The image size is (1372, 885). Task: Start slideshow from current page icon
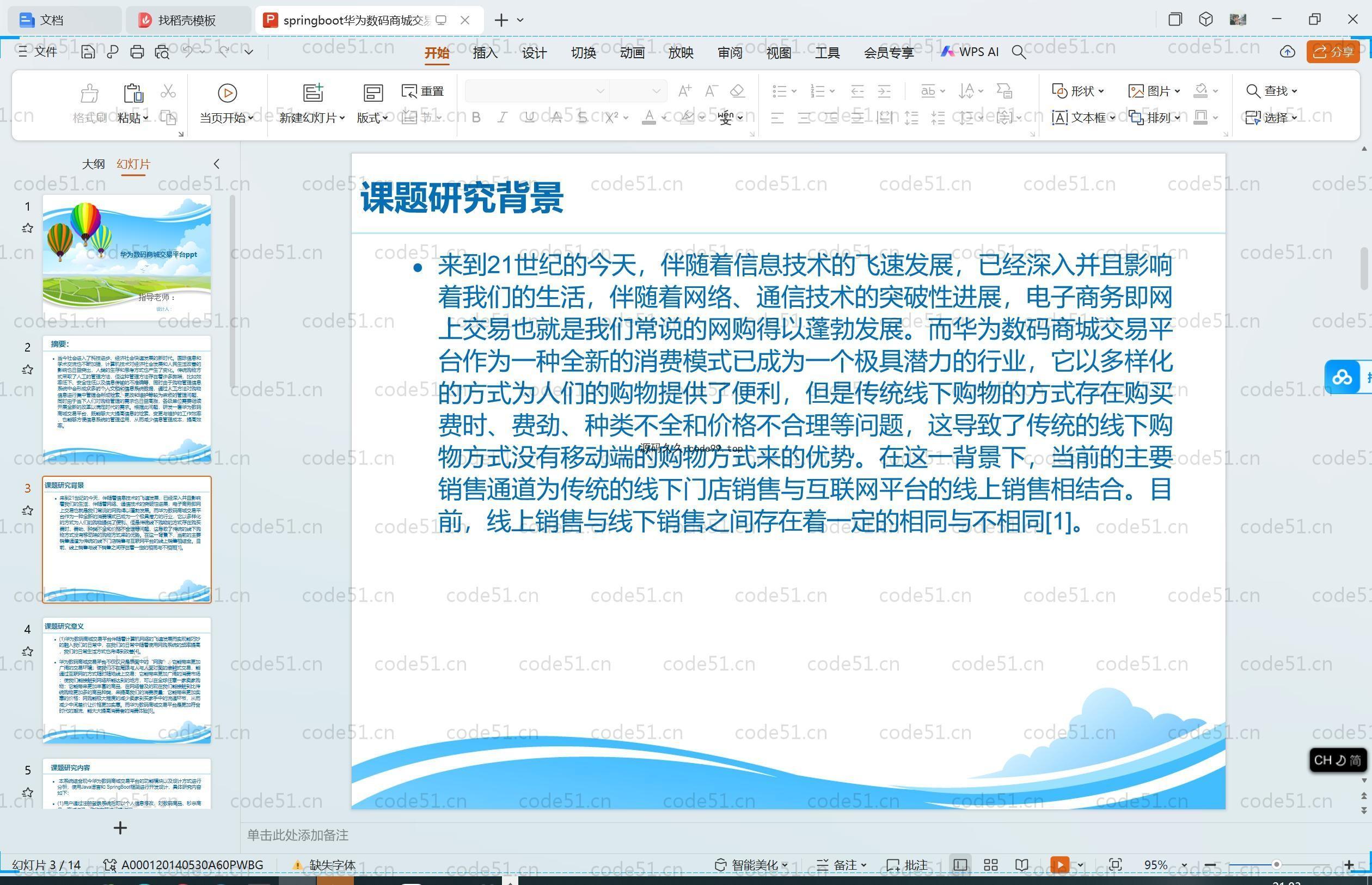click(227, 93)
